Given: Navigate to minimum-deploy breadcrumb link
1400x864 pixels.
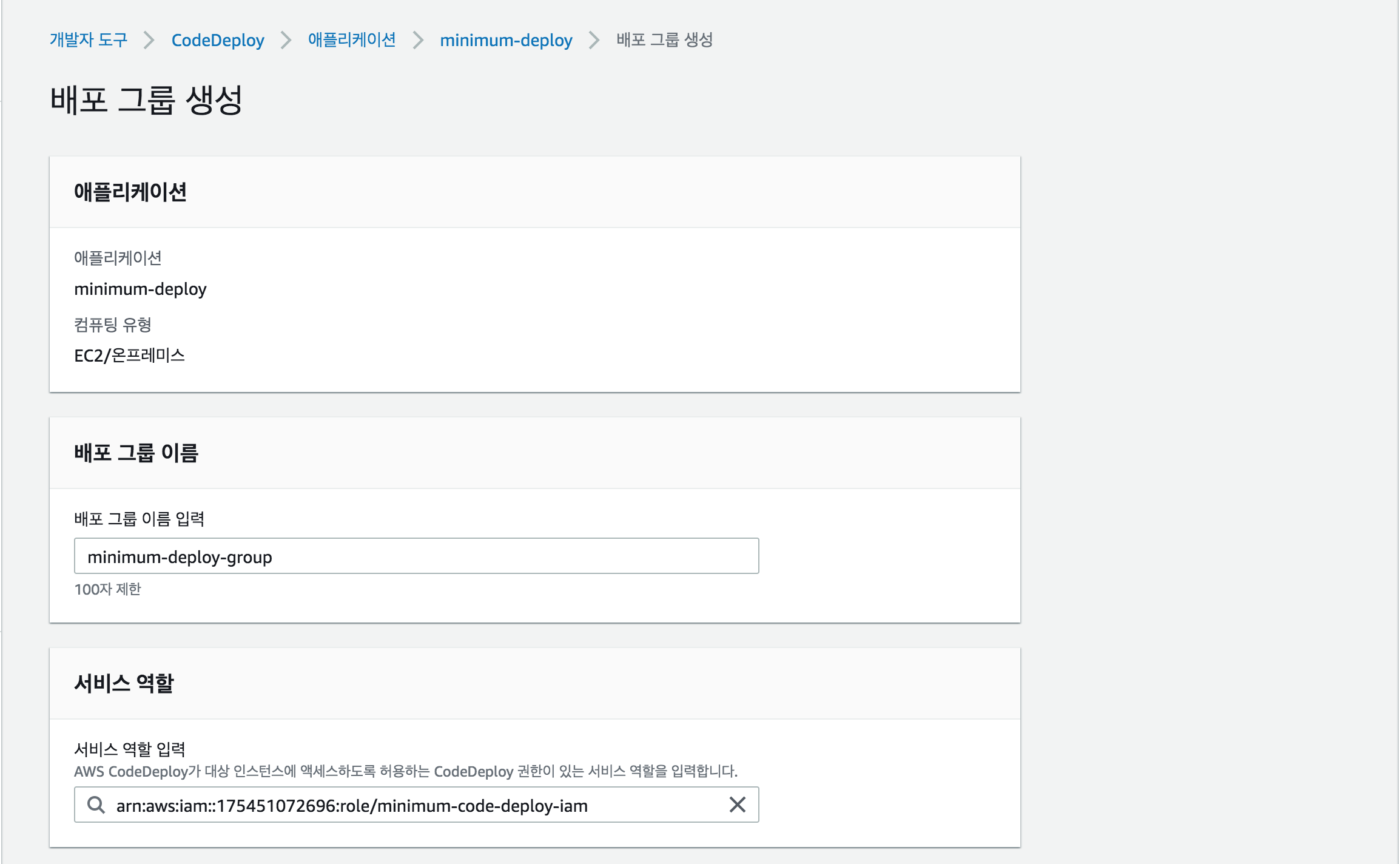Looking at the screenshot, I should click(506, 40).
